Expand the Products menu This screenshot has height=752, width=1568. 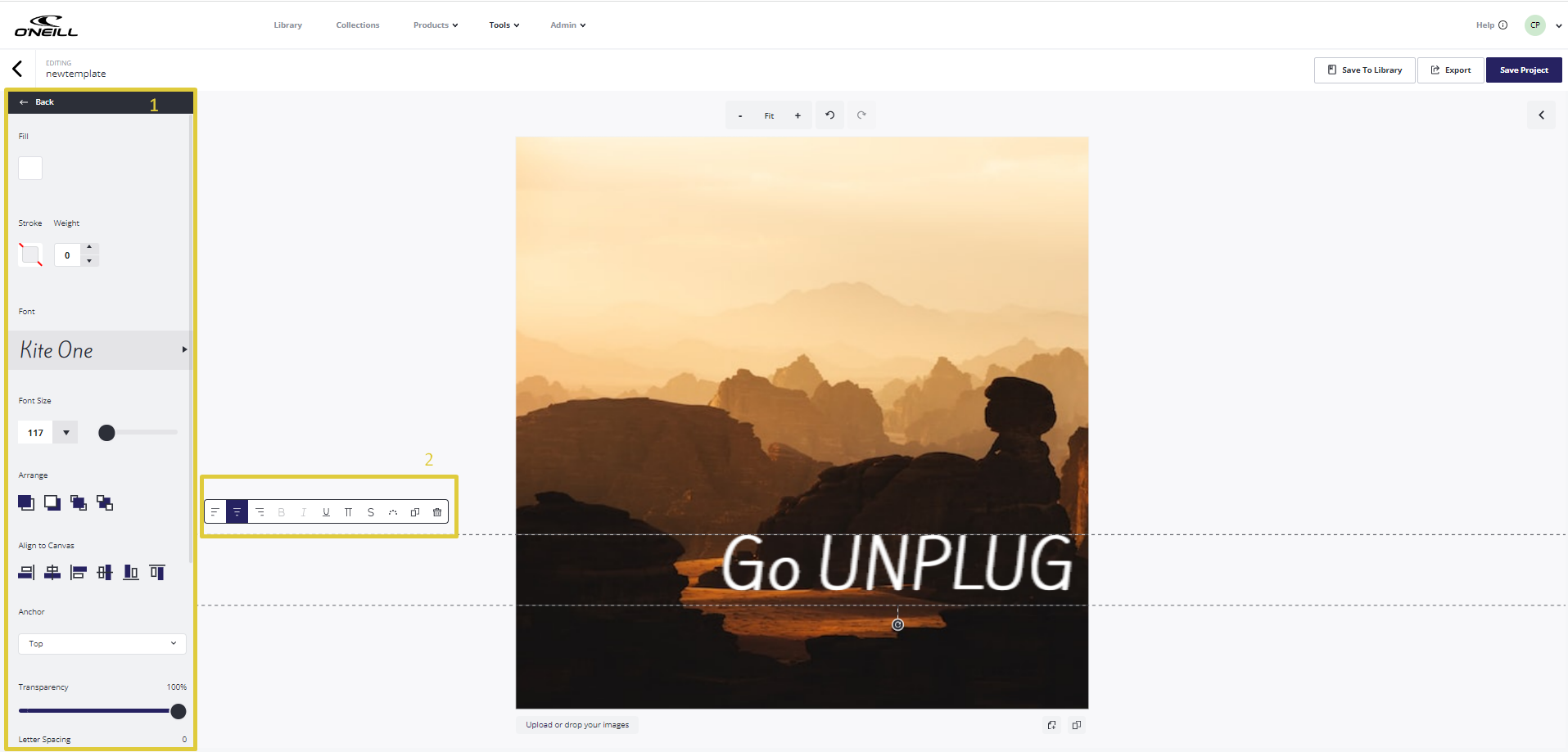coord(436,25)
